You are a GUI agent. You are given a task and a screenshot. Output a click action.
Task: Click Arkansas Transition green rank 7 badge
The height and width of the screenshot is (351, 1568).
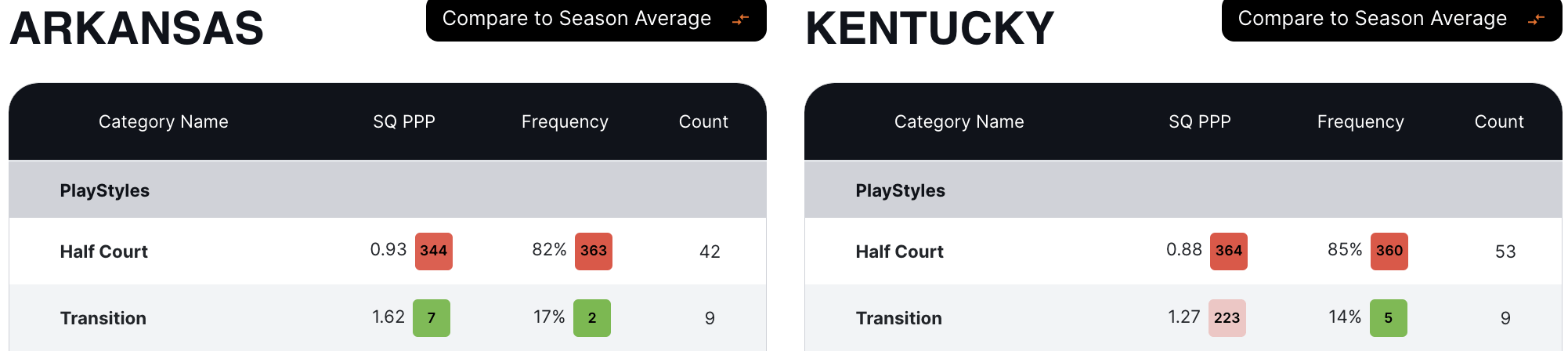point(432,318)
